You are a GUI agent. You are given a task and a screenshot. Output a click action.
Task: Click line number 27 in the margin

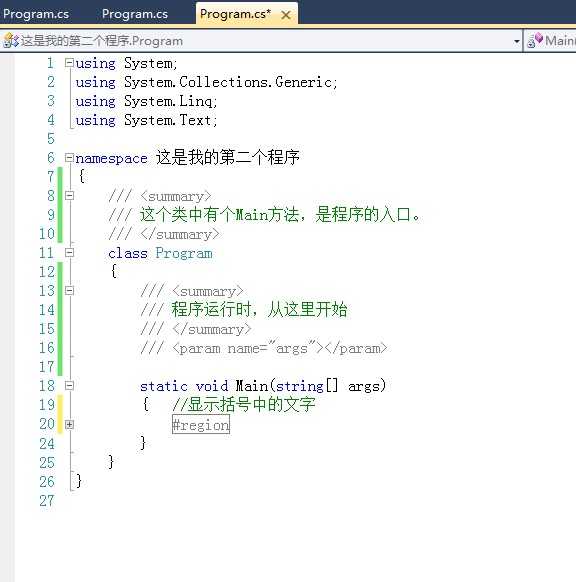[47, 501]
